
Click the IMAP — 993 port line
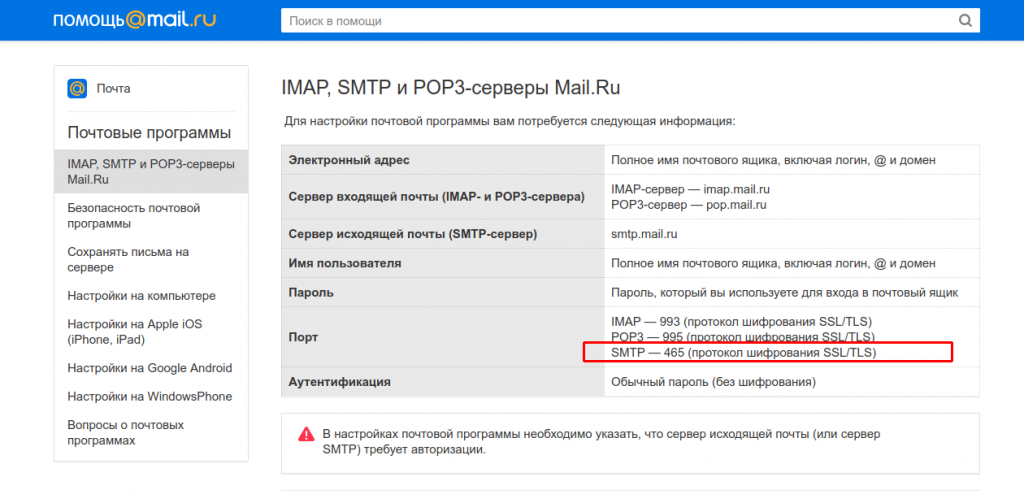pos(742,322)
